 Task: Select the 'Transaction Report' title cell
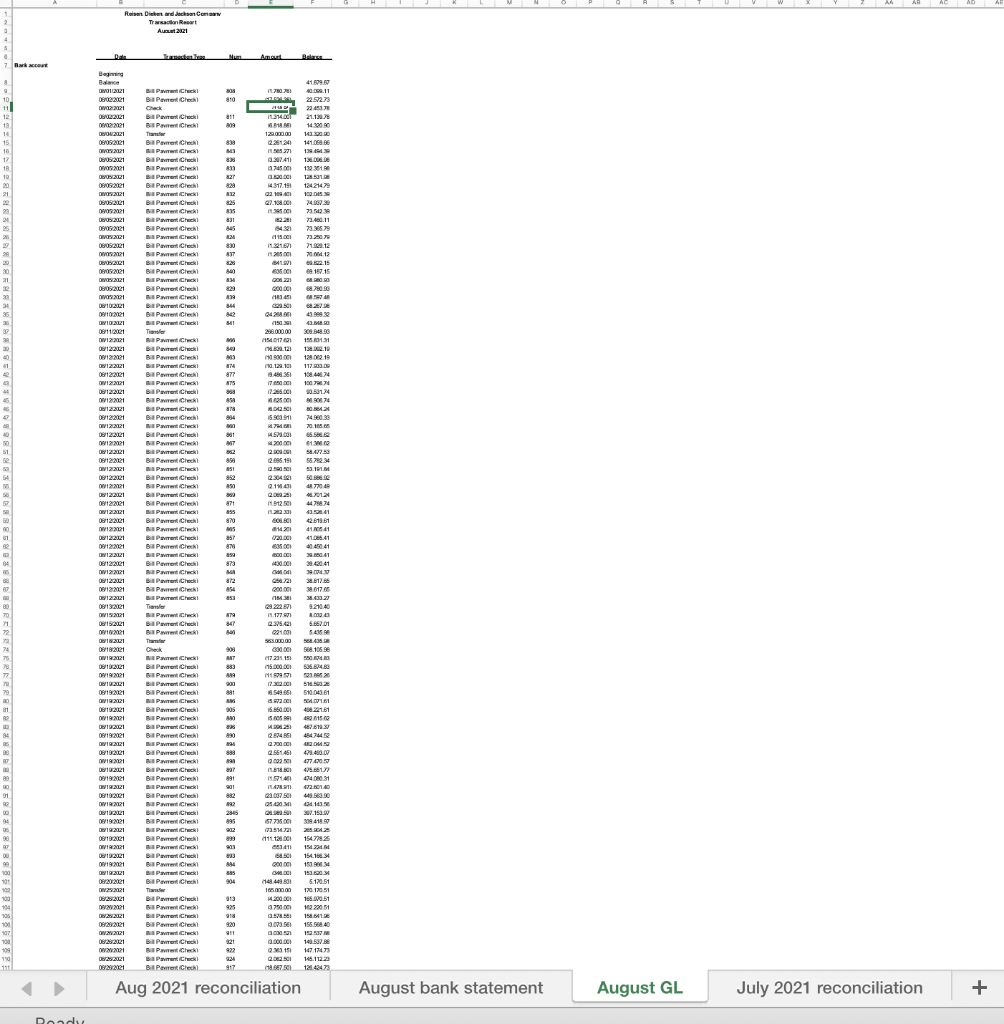[x=172, y=22]
